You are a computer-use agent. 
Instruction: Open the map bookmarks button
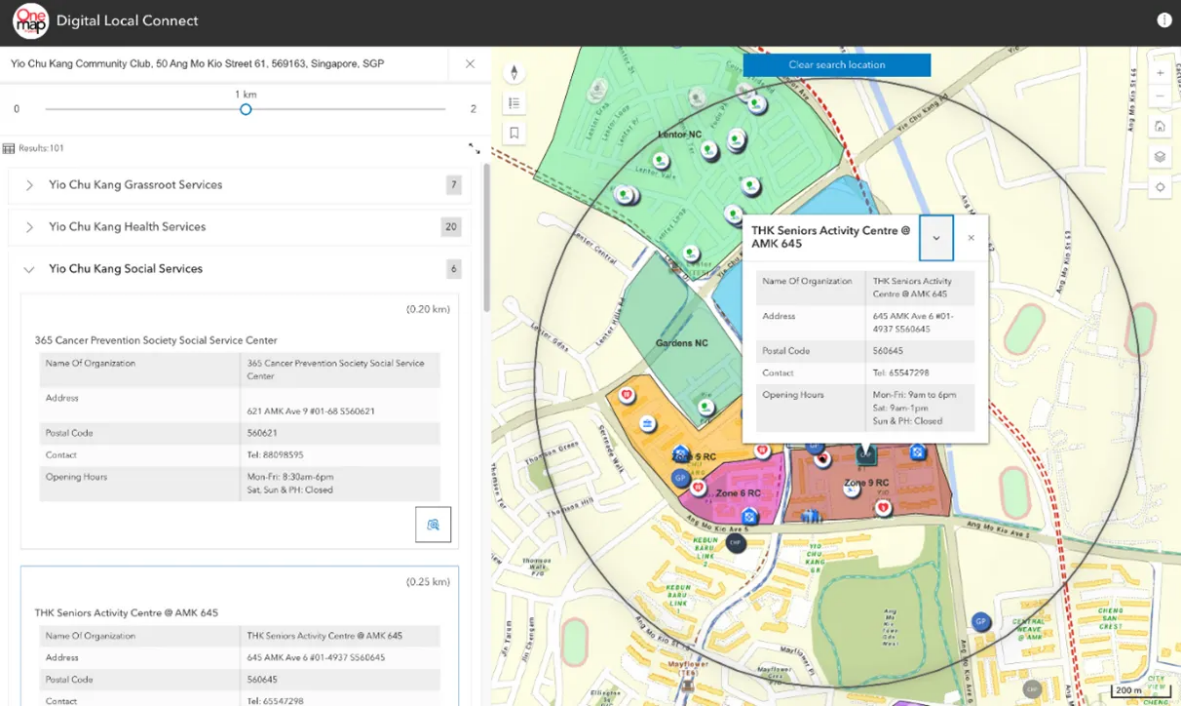pos(514,134)
